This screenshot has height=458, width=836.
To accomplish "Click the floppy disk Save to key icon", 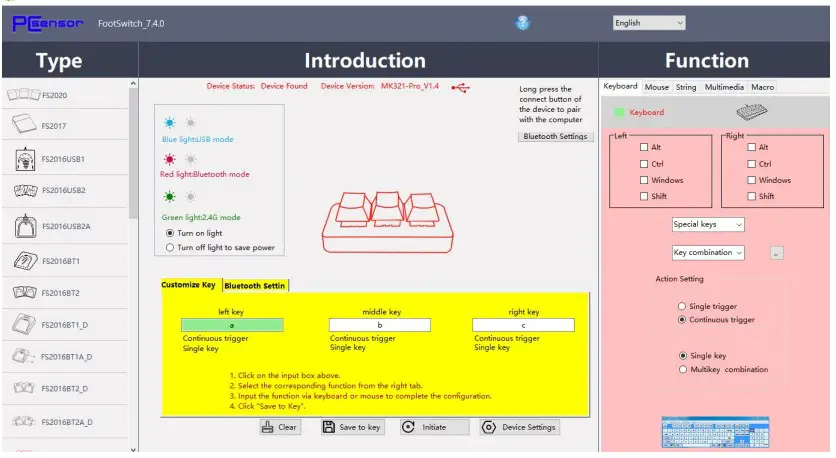I will (329, 427).
